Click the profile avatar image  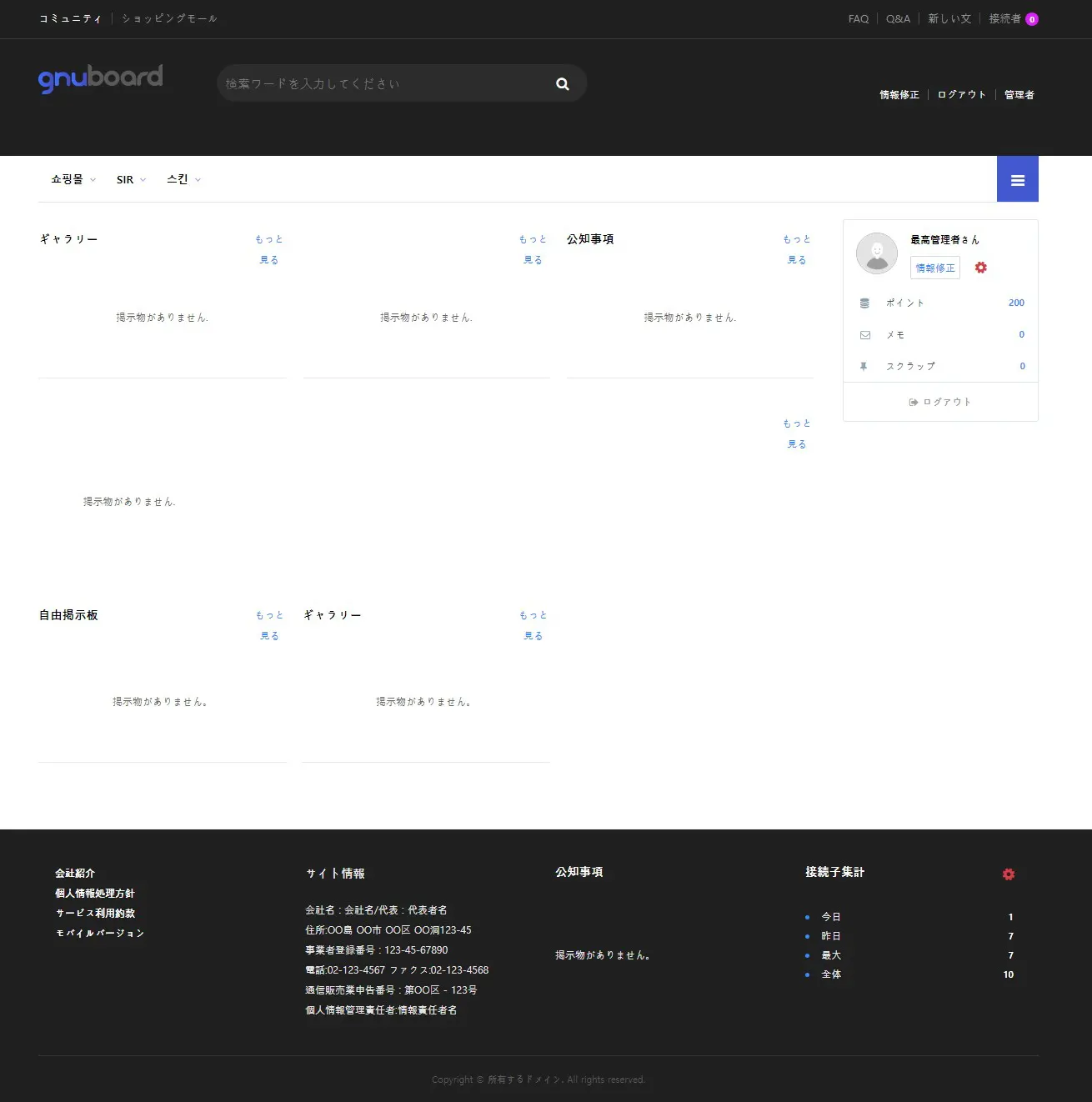877,253
